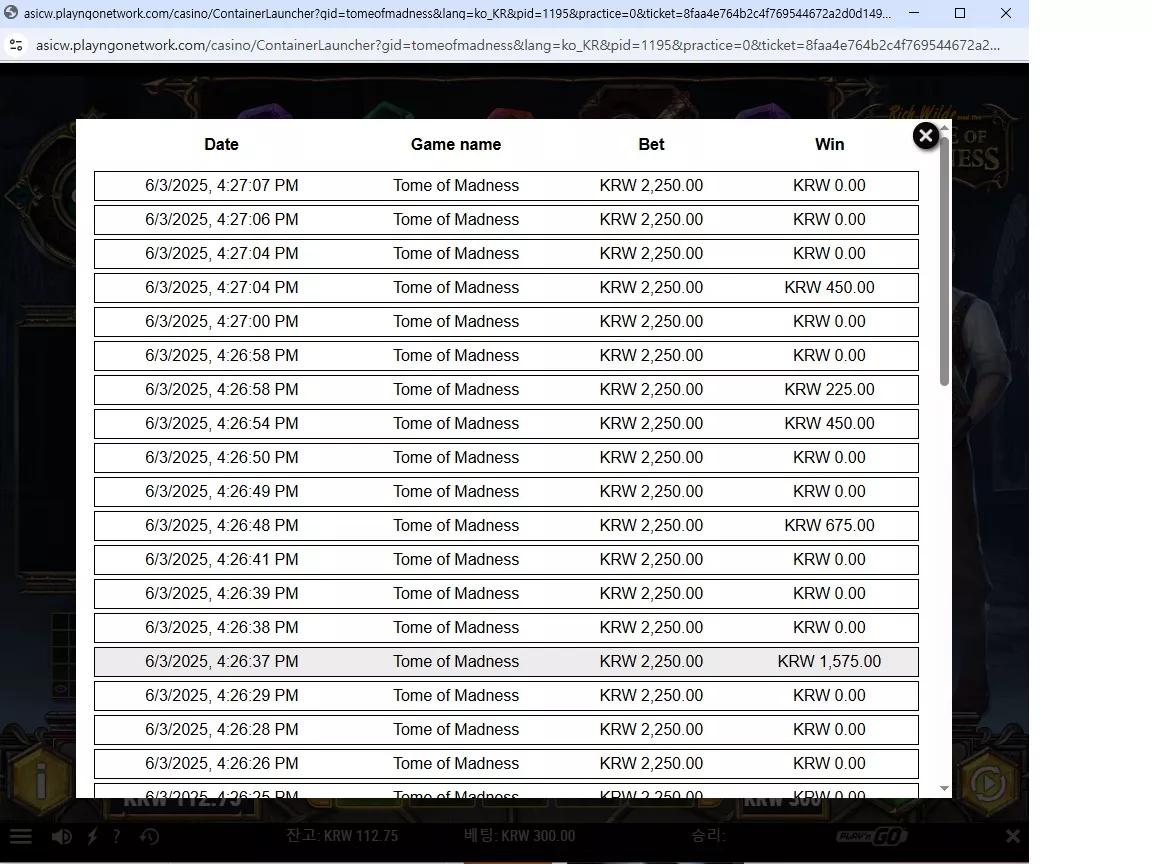This screenshot has height=864, width=1152.
Task: Click the KRW 225.00 win cell
Action: pos(829,390)
